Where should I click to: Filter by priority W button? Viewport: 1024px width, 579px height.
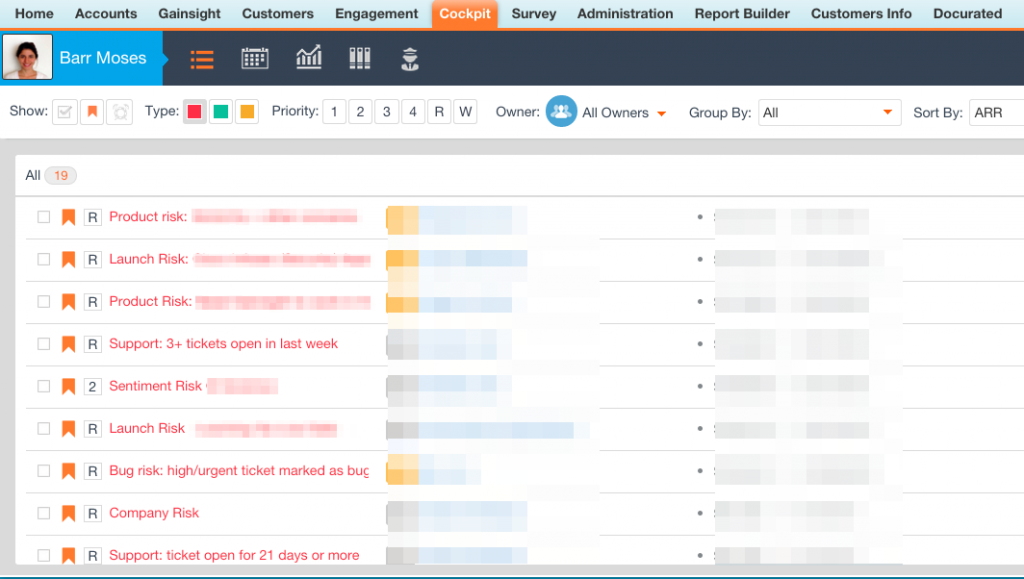tap(464, 112)
